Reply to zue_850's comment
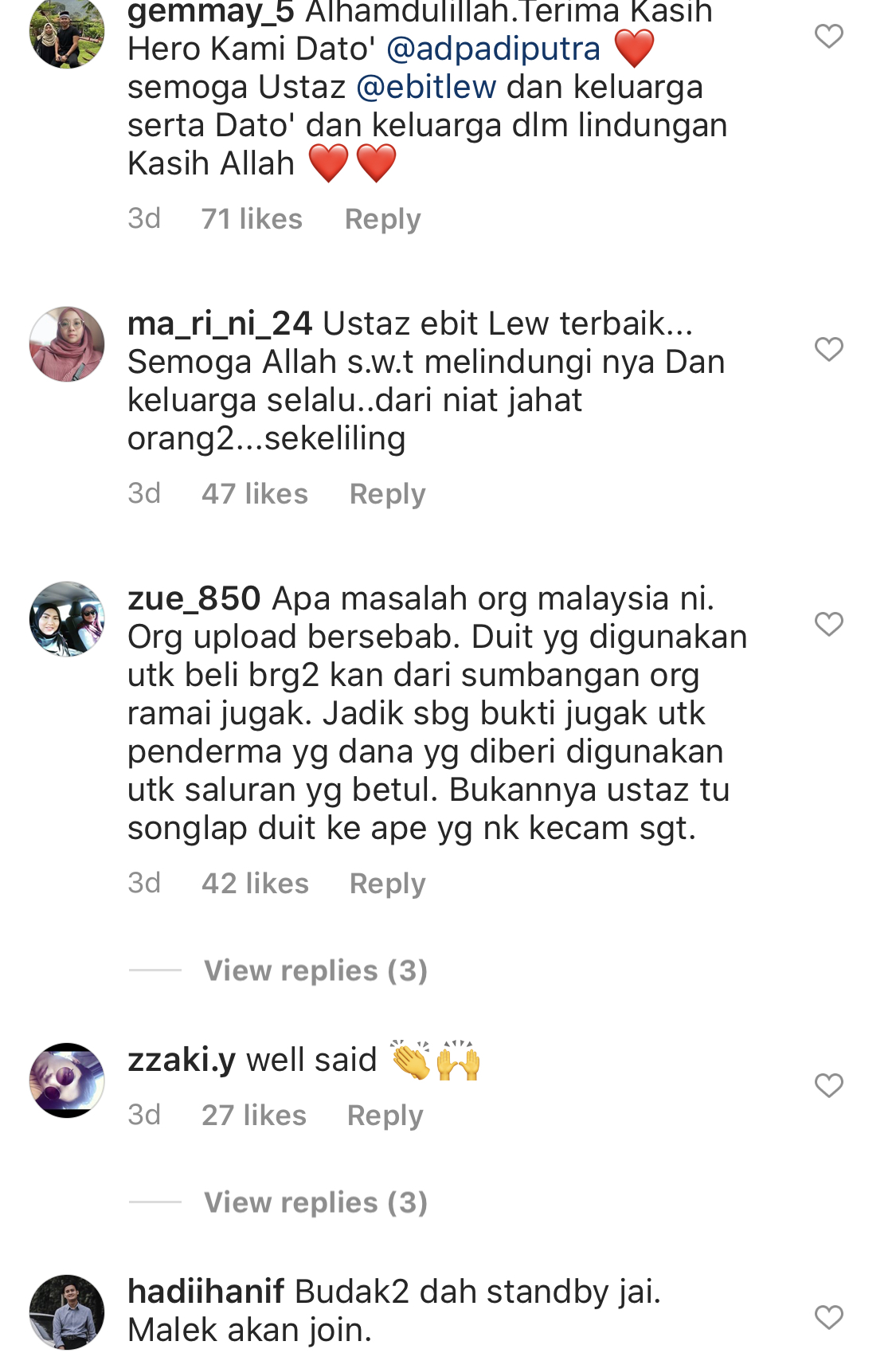Image resolution: width=896 pixels, height=1353 pixels. click(388, 884)
